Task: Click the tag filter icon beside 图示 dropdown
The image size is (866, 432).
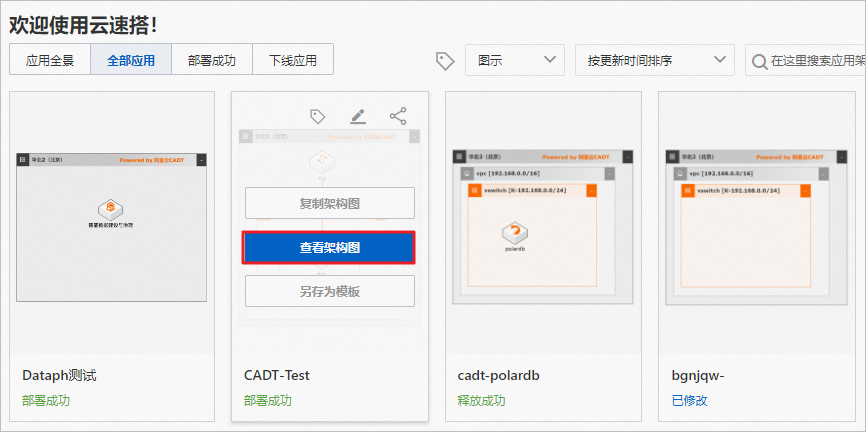Action: (x=445, y=61)
